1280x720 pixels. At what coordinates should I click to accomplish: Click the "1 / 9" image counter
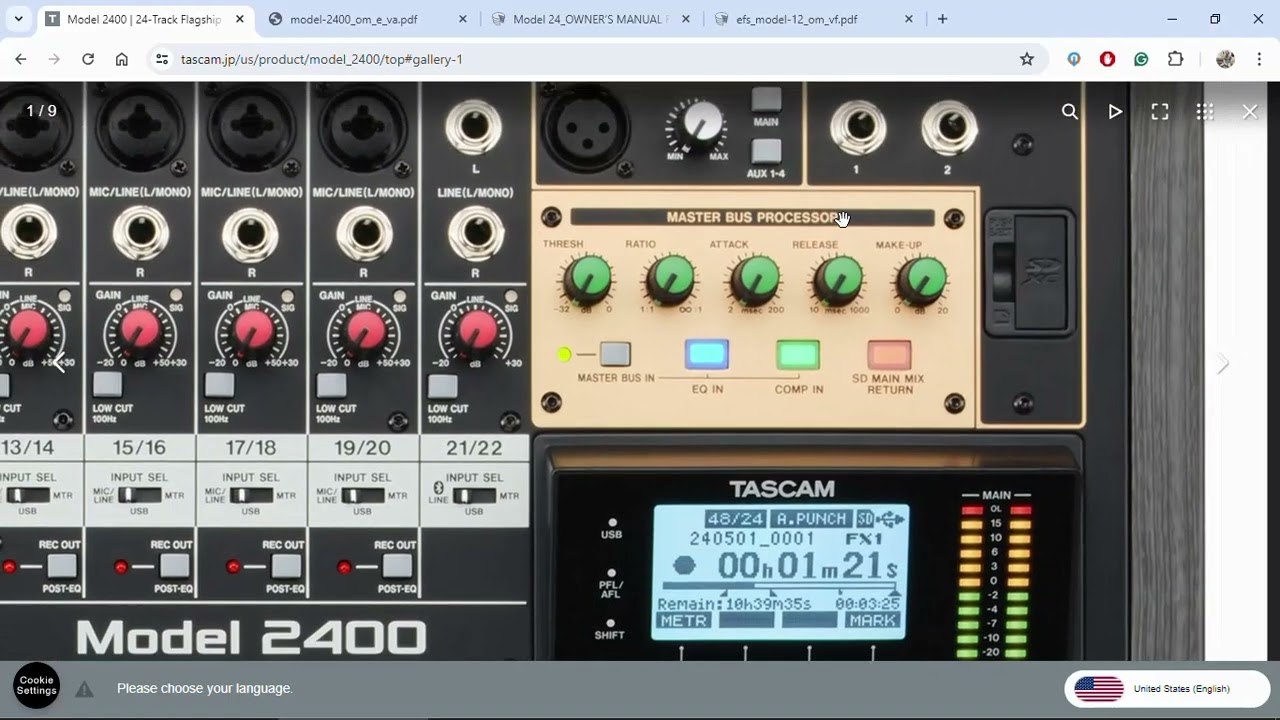(41, 111)
